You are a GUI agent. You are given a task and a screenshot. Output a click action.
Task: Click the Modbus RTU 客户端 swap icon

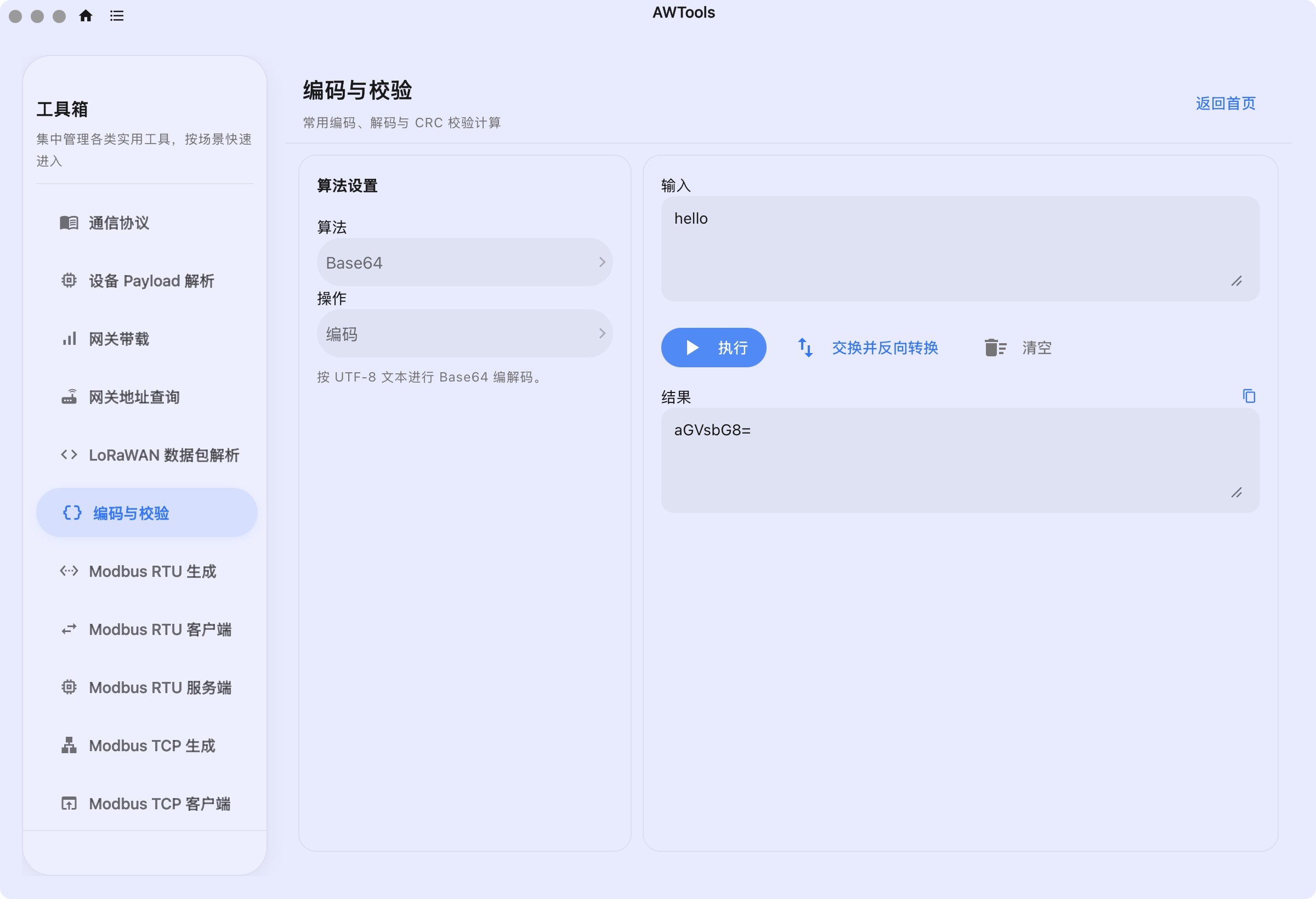tap(69, 629)
